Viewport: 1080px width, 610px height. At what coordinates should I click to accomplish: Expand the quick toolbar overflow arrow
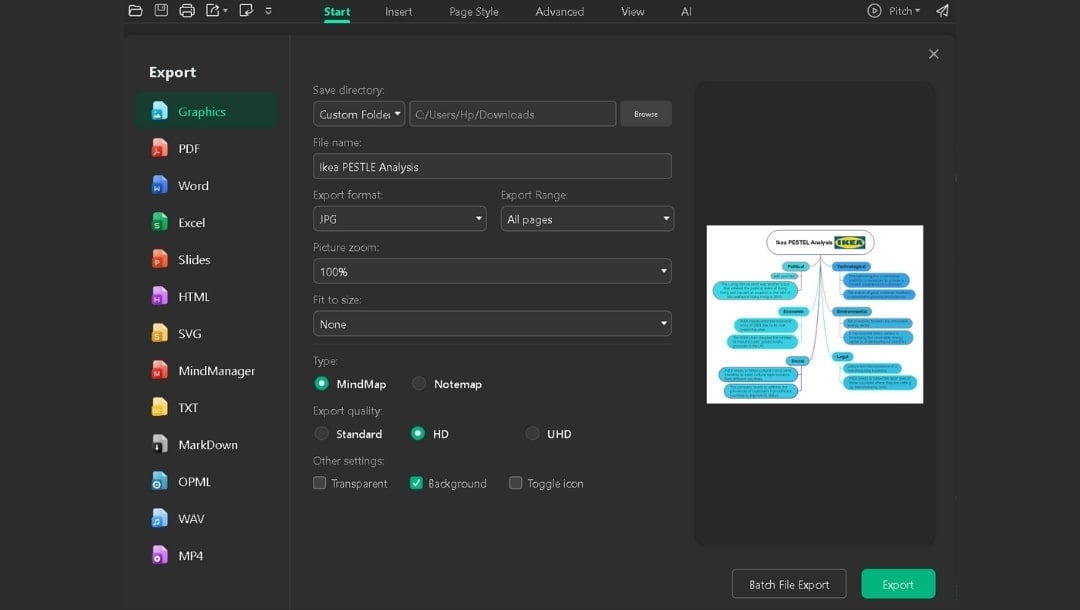[x=269, y=11]
